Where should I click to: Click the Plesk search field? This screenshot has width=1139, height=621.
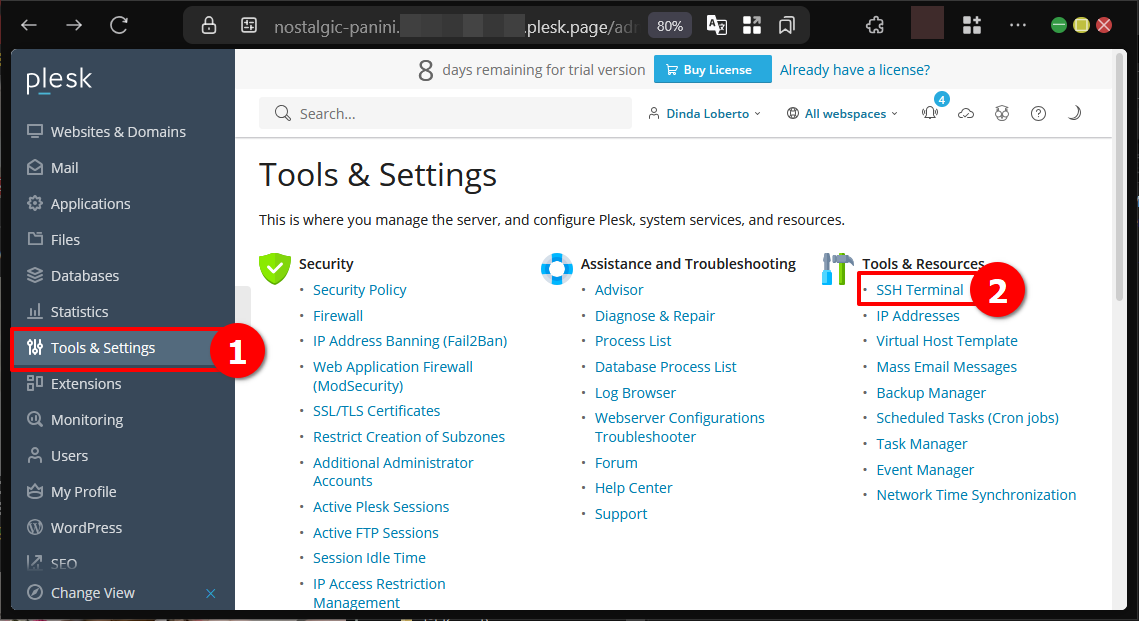[x=445, y=114]
